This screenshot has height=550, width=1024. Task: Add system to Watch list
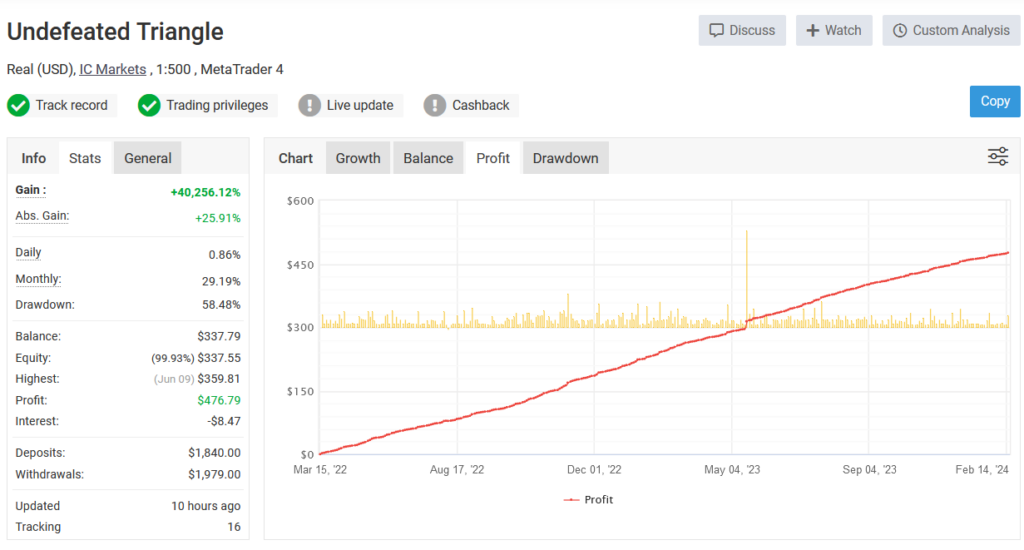[x=834, y=30]
